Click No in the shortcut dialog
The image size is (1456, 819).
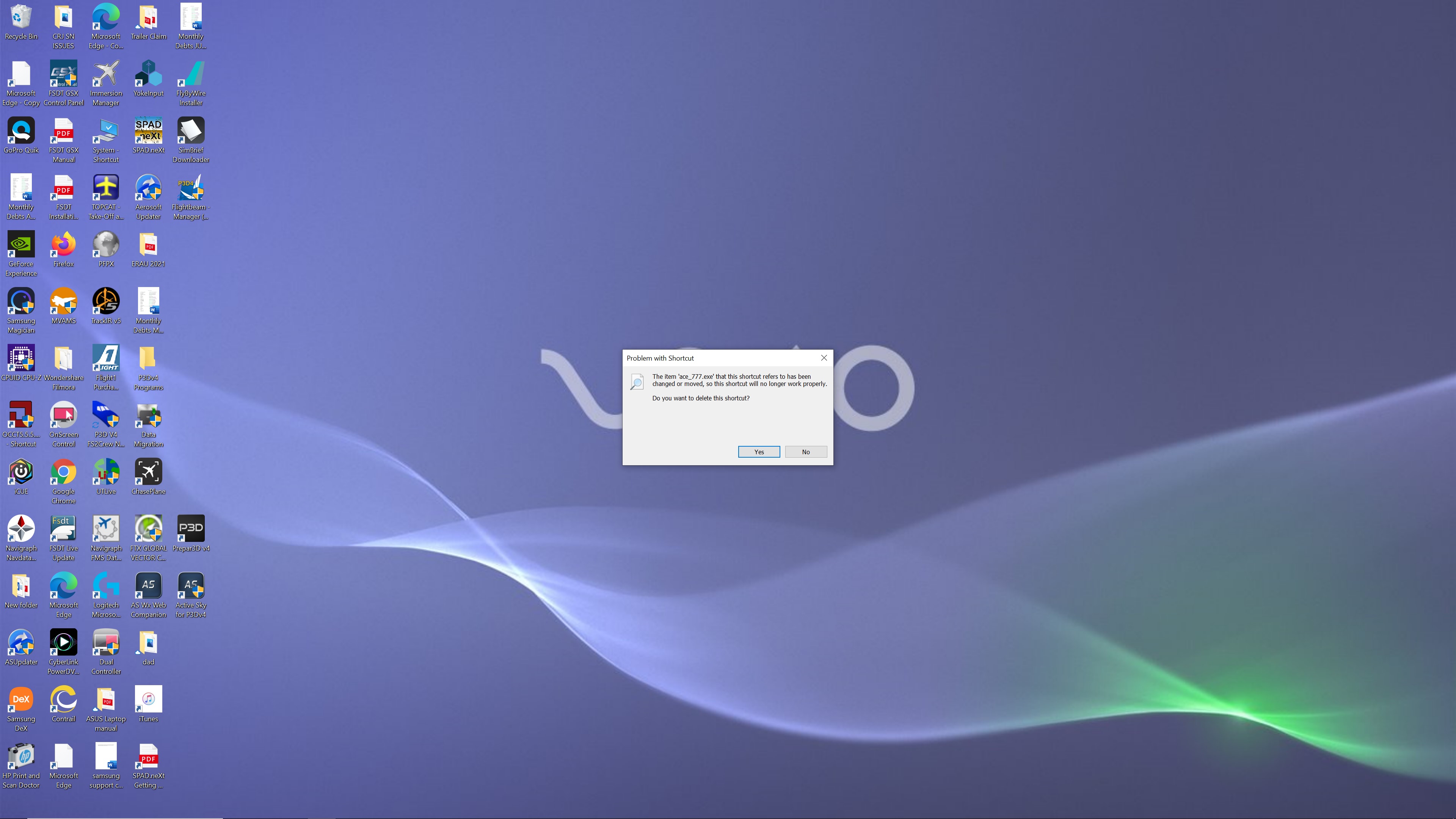pyautogui.click(x=805, y=452)
